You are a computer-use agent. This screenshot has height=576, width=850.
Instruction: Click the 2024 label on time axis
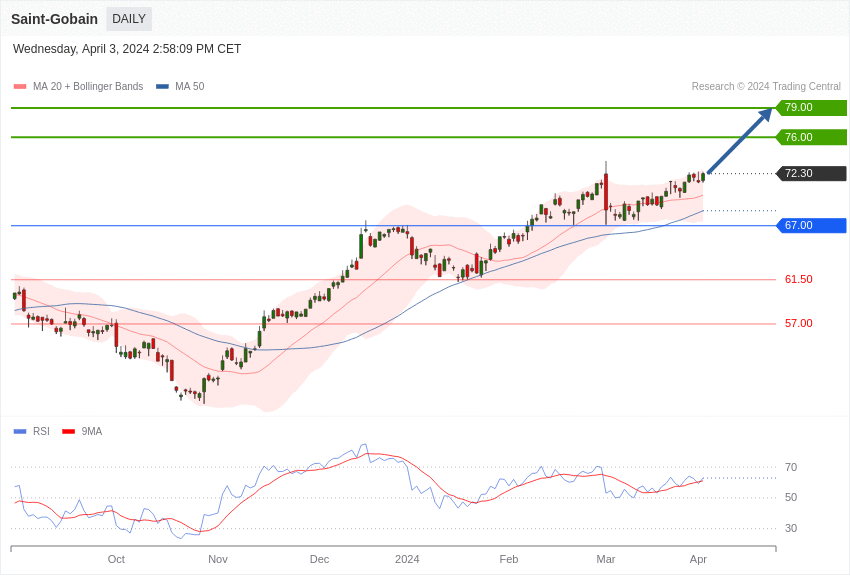407,559
